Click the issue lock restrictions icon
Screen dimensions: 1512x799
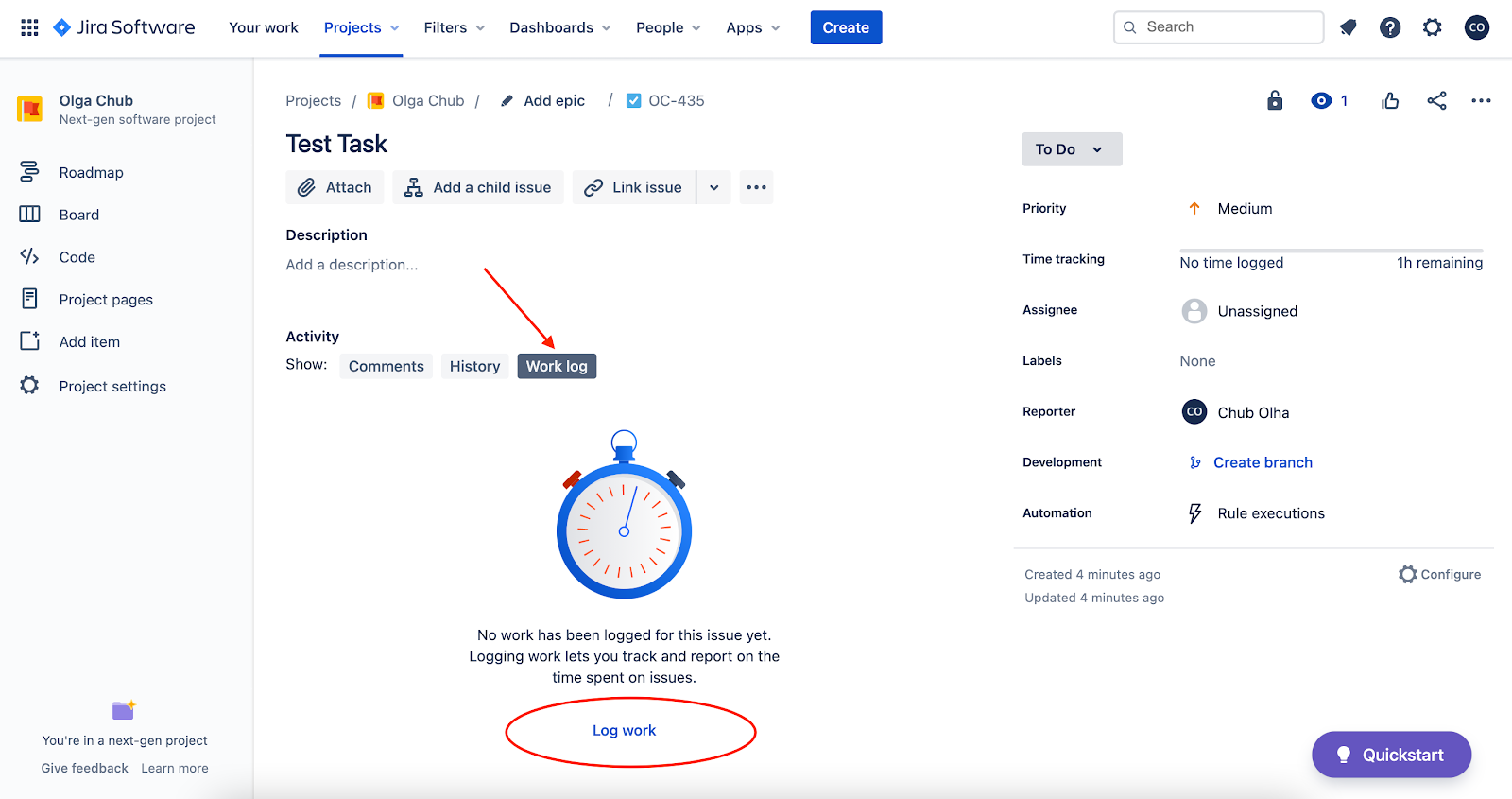pyautogui.click(x=1275, y=100)
